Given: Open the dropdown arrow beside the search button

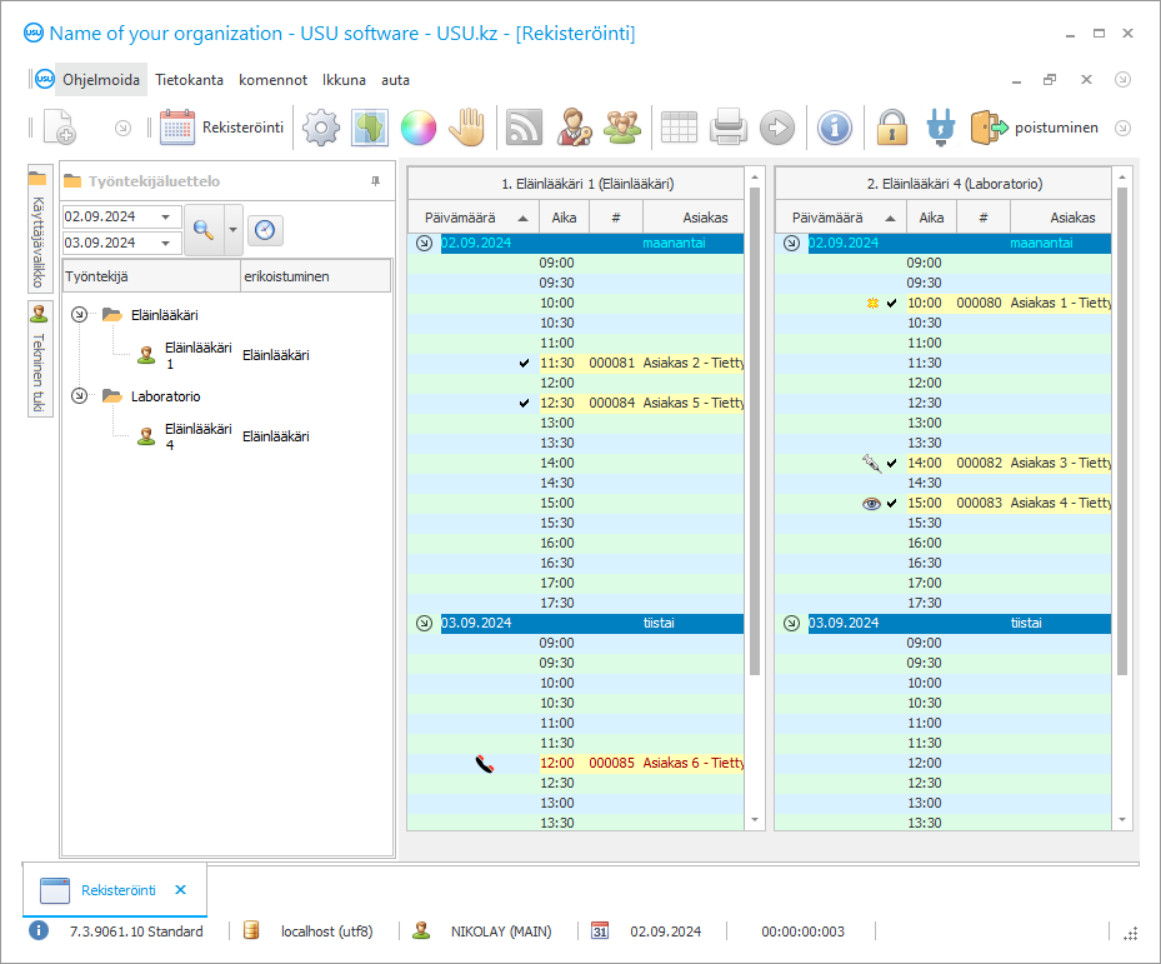Looking at the screenshot, I should tap(233, 230).
